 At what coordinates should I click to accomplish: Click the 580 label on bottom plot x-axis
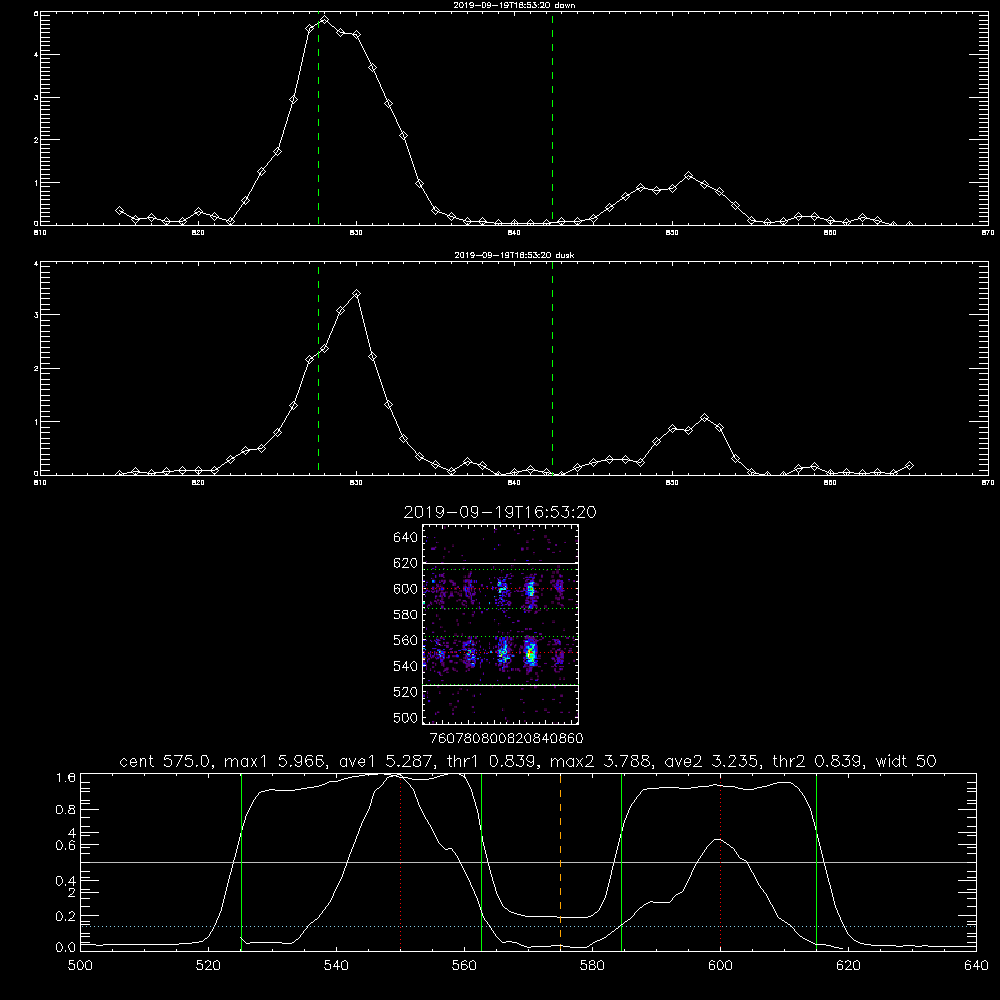592,966
